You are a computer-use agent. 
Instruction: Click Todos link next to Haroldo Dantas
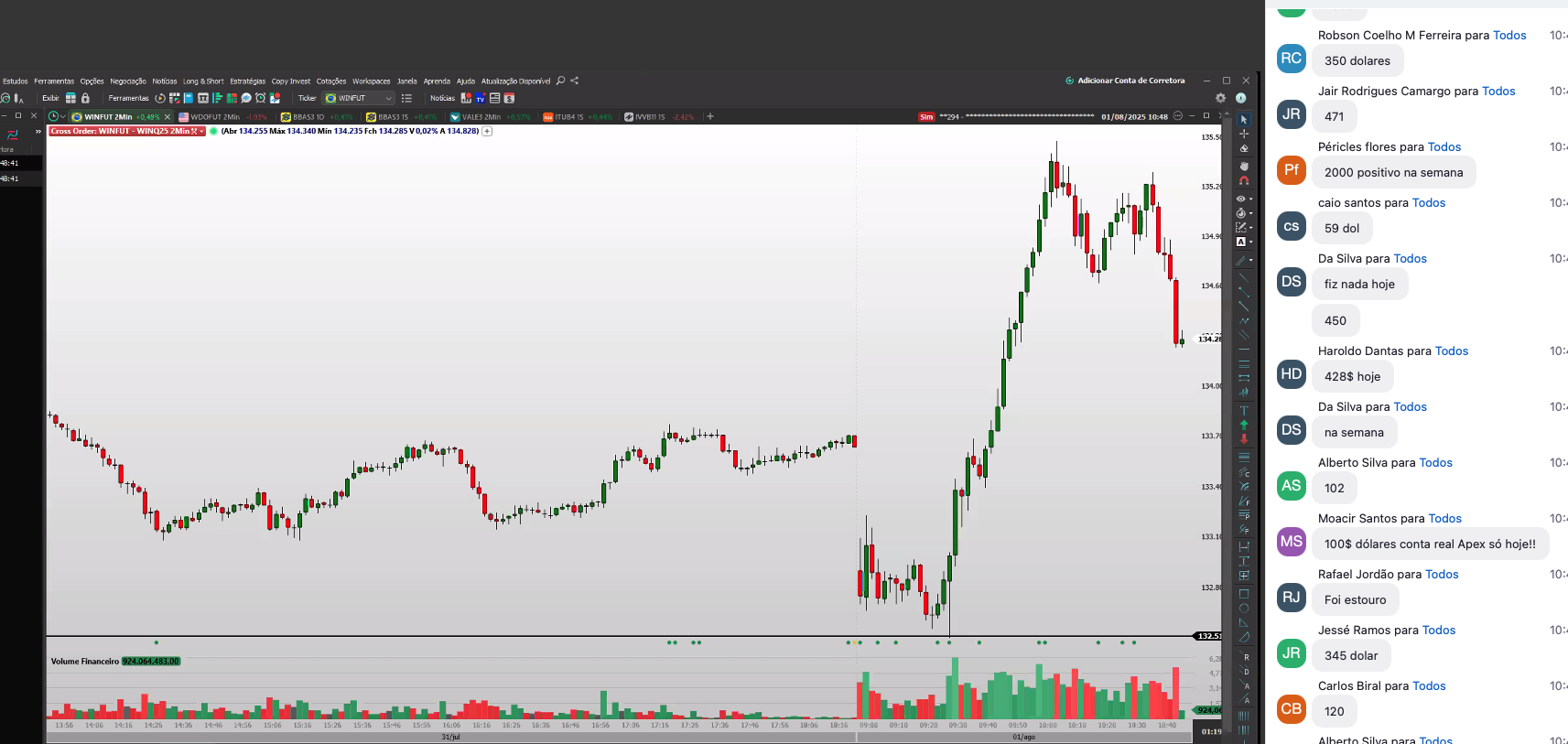pyautogui.click(x=1452, y=351)
